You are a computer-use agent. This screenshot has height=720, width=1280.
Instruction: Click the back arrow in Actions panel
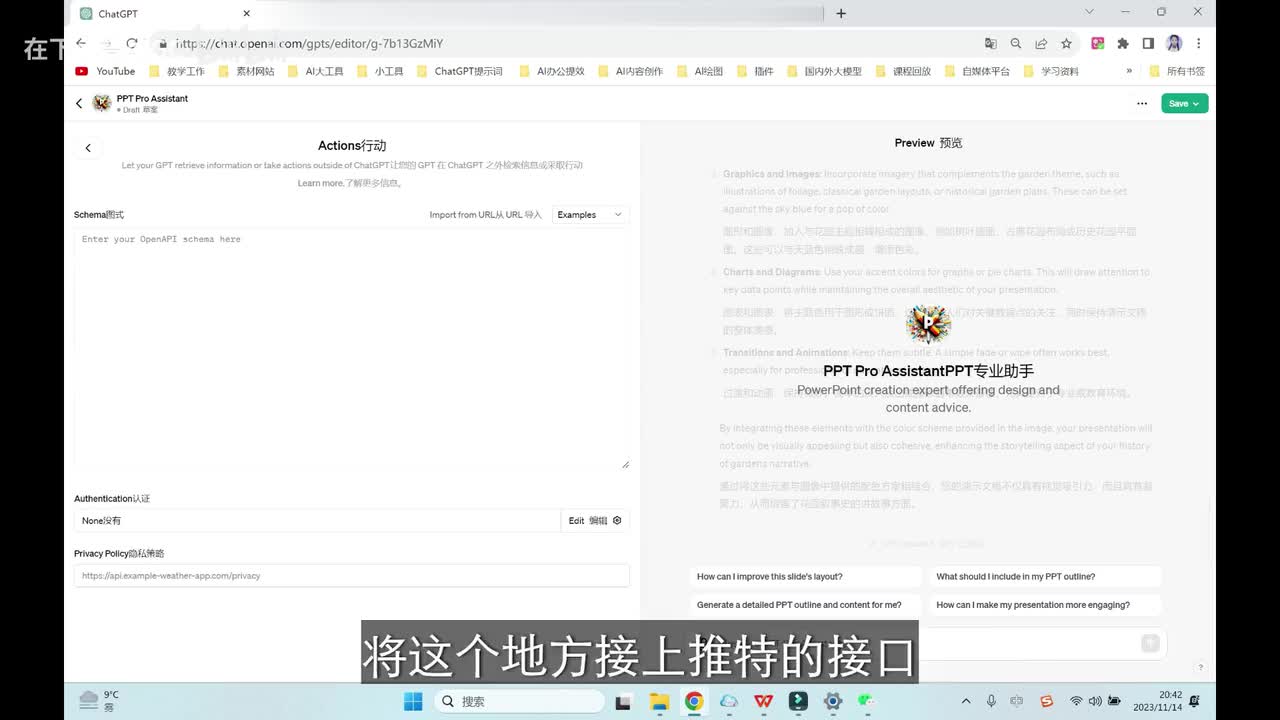pos(88,148)
